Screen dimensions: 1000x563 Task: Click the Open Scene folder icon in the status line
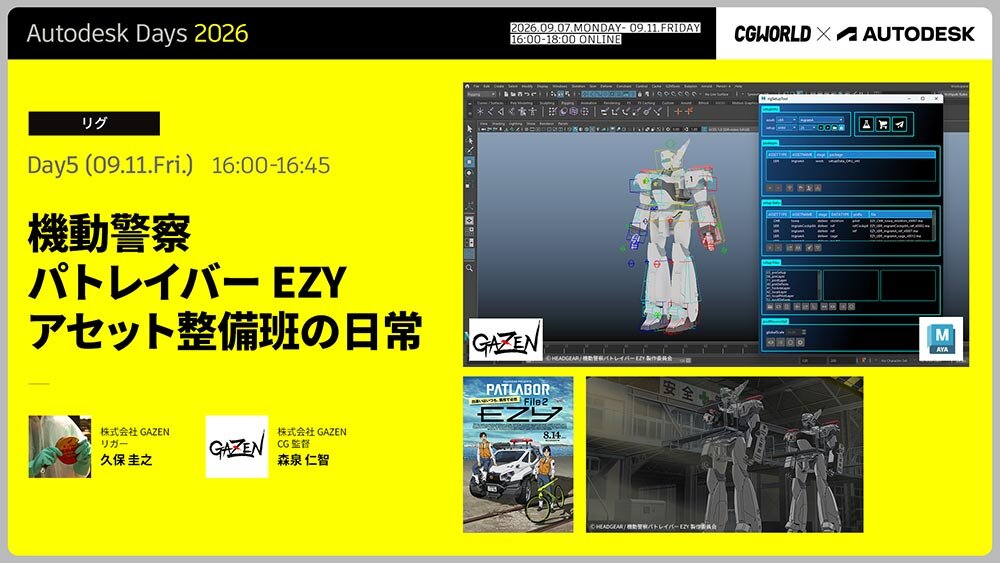513,94
